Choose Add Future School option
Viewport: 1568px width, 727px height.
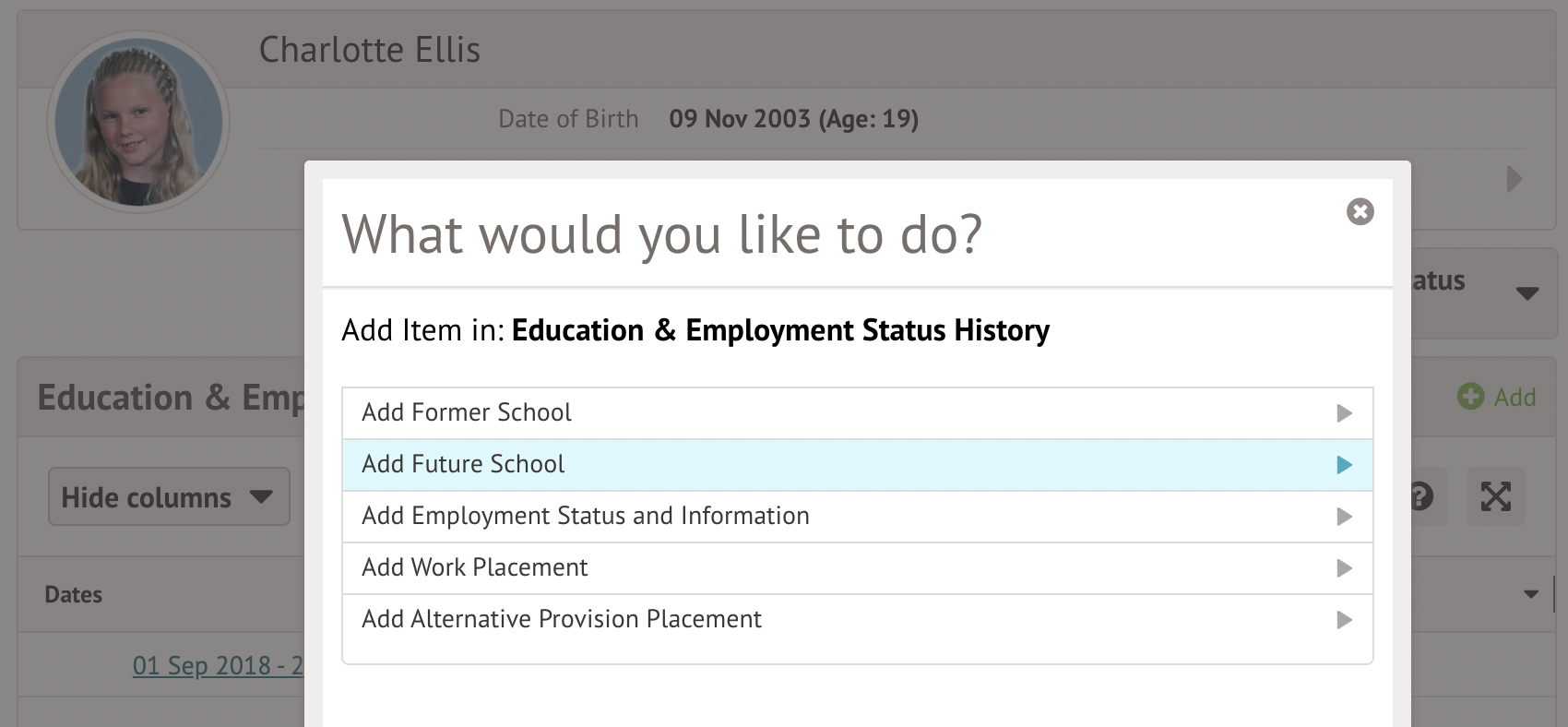(x=463, y=464)
